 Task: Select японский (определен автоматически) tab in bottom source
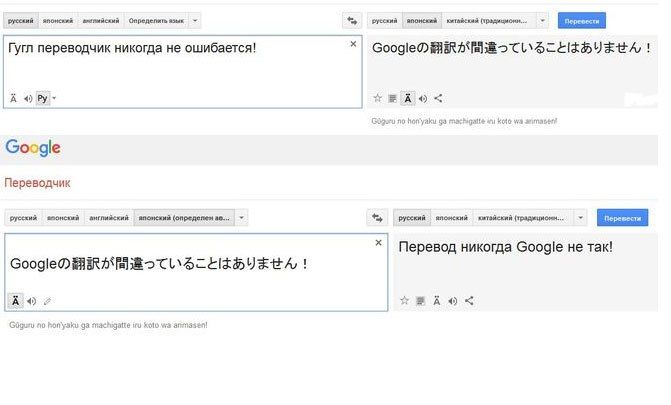click(x=184, y=218)
